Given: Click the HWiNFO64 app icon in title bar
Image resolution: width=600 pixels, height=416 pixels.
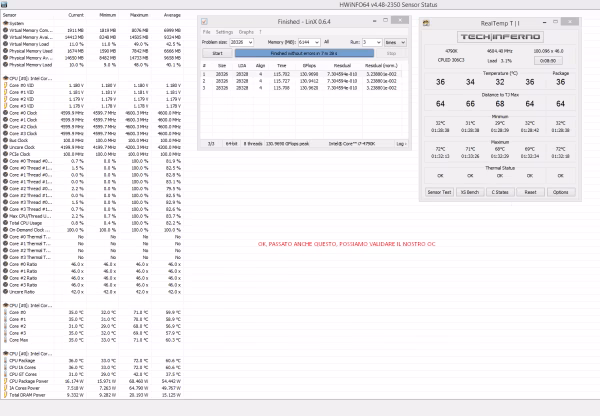Looking at the screenshot, I should [x=4, y=4].
